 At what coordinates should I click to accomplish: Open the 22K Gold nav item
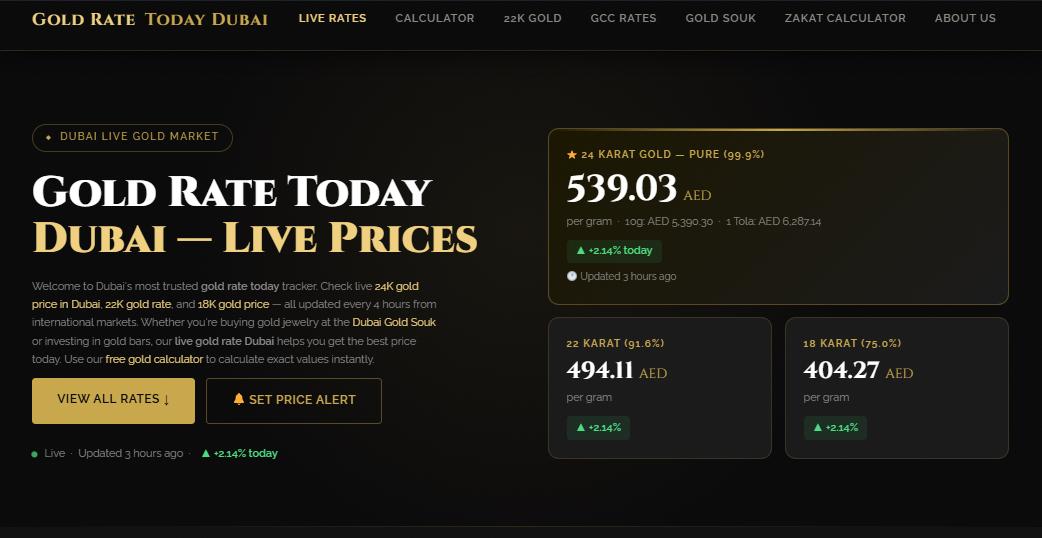coord(533,18)
